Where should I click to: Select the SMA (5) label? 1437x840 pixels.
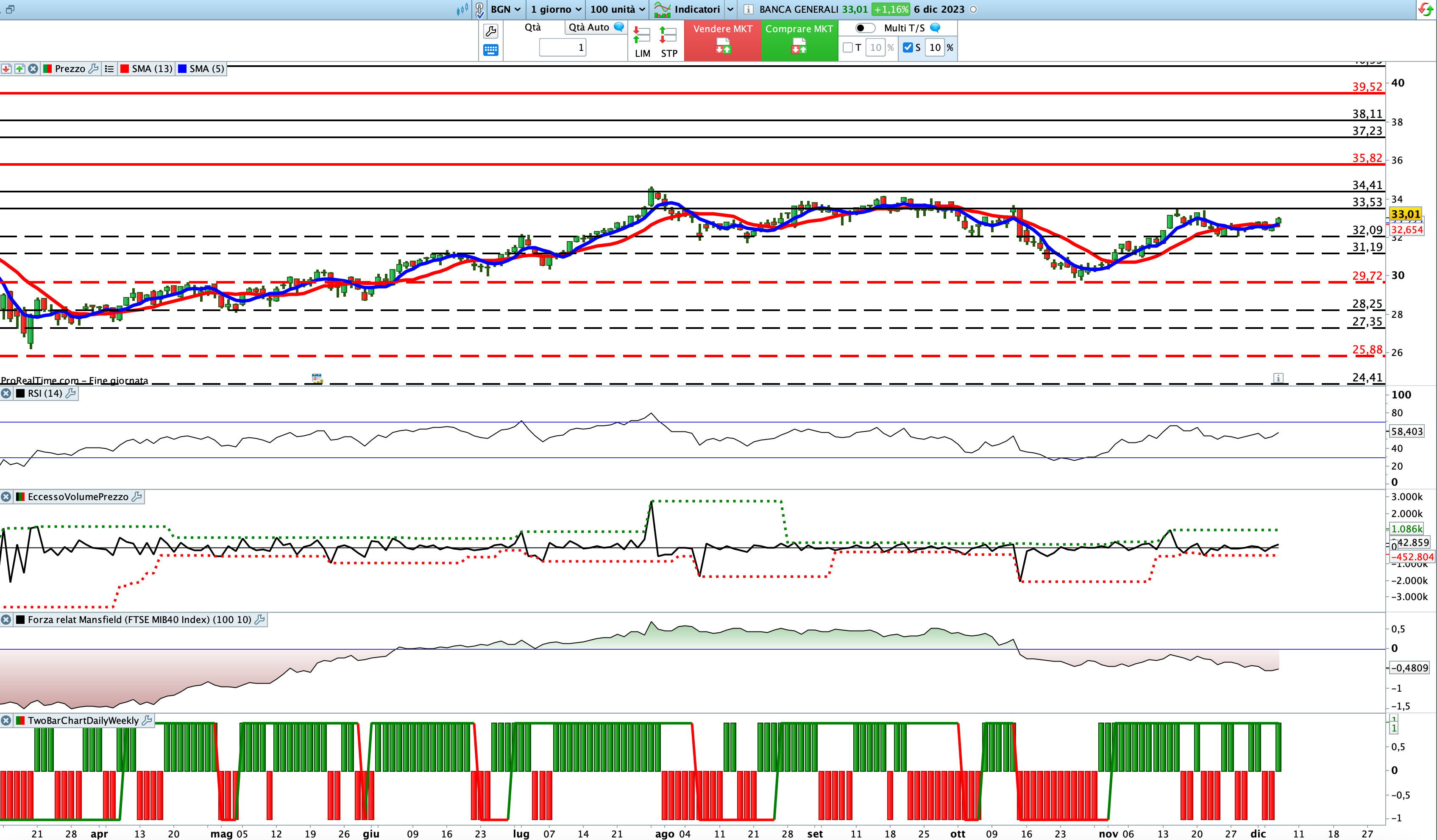point(207,68)
